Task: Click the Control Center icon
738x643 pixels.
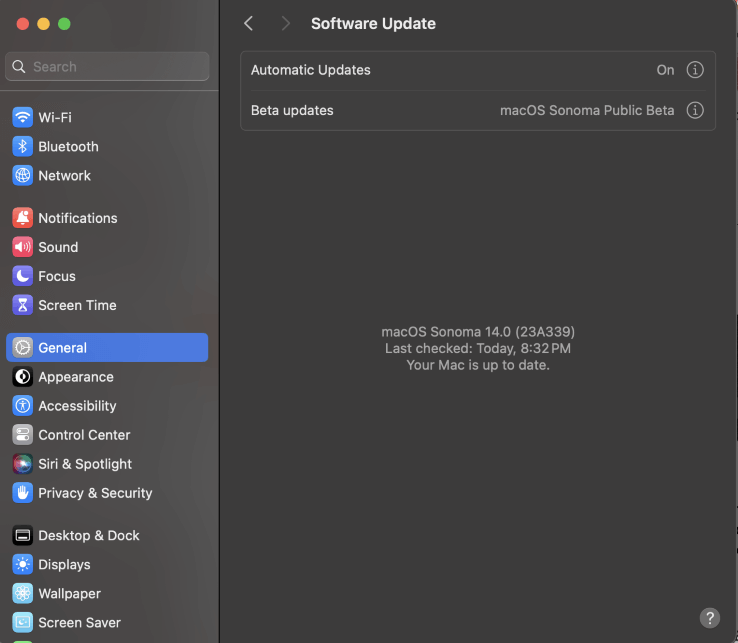Action: 23,435
